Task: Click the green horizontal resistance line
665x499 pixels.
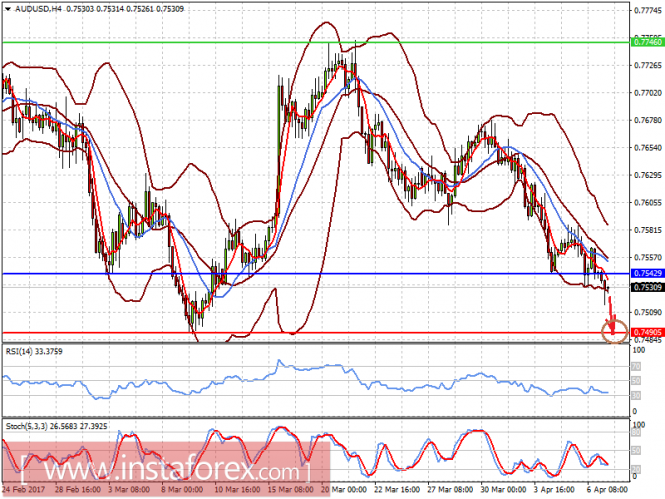Action: tap(316, 42)
